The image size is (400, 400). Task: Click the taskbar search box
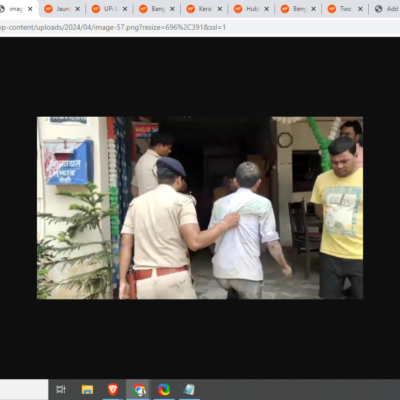tap(24, 389)
